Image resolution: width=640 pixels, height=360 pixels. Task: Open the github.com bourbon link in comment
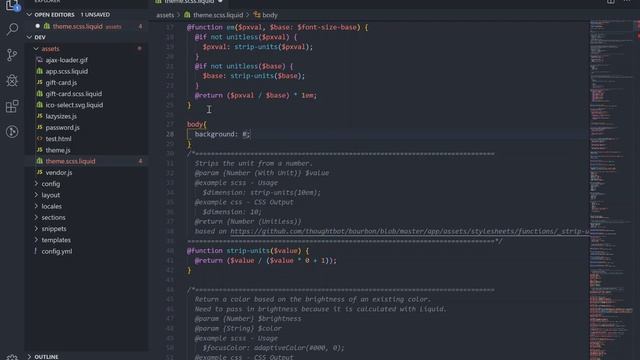pyautogui.click(x=410, y=231)
